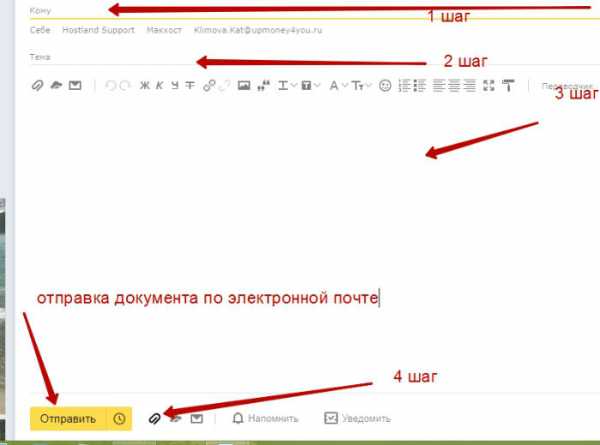This screenshot has width=600, height=445.
Task: Click the Кому recipient field
Action: tap(314, 11)
